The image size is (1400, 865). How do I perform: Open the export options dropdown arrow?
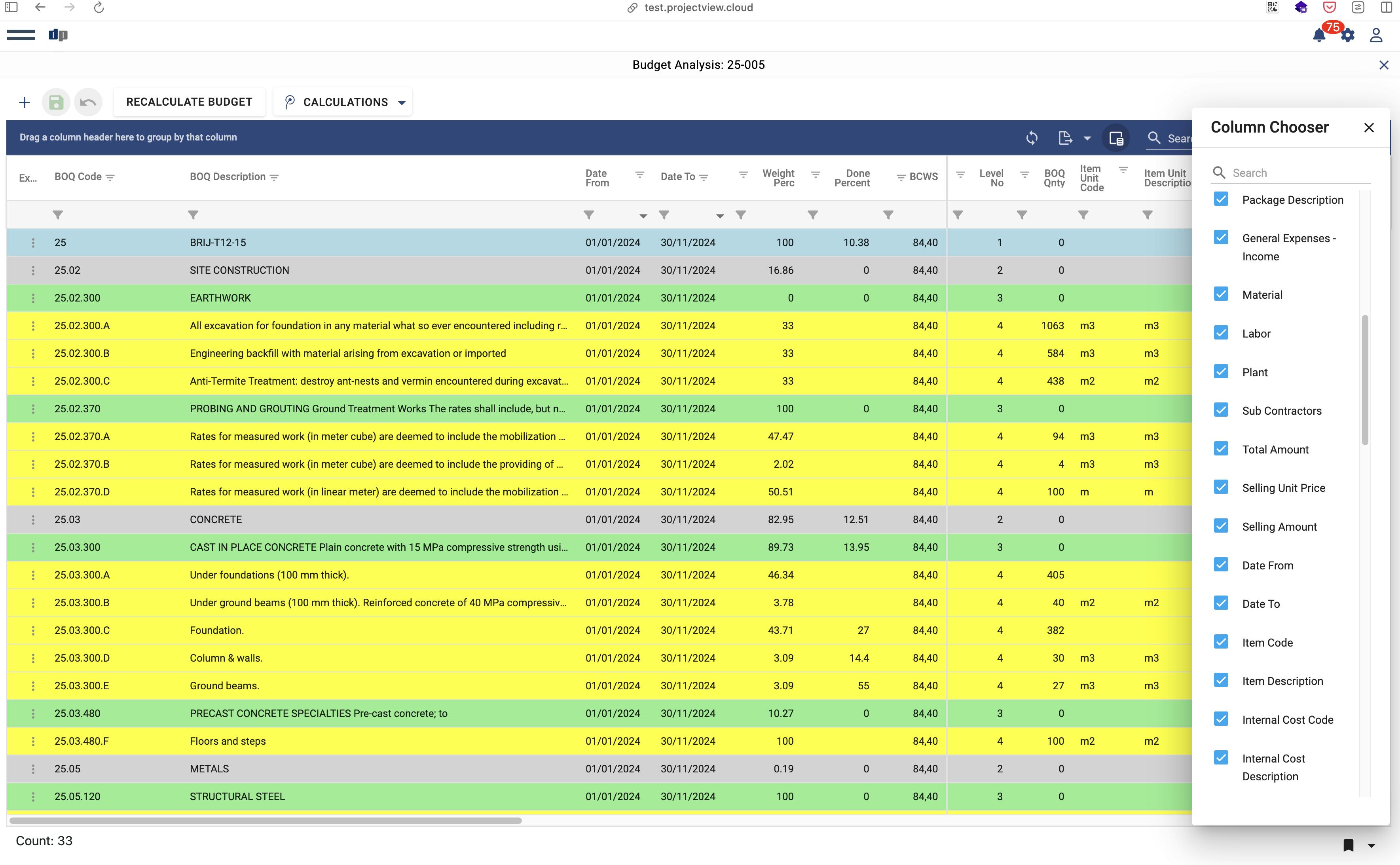[1087, 138]
